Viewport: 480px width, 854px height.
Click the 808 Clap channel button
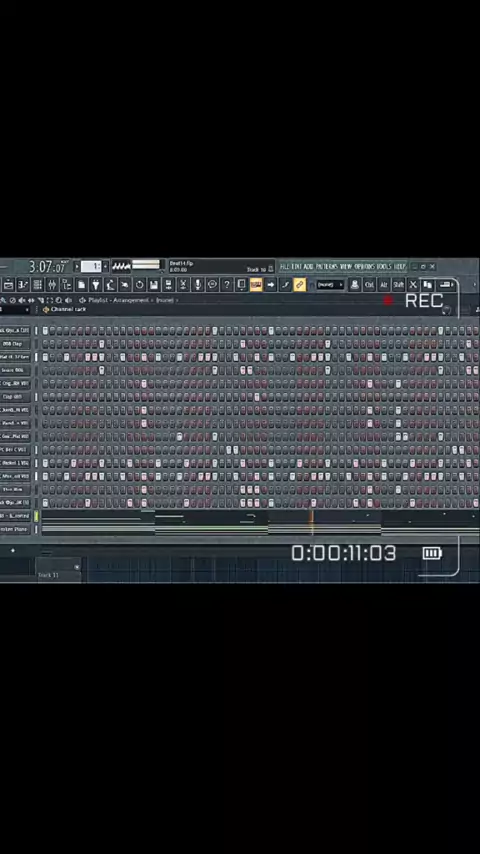coord(15,344)
